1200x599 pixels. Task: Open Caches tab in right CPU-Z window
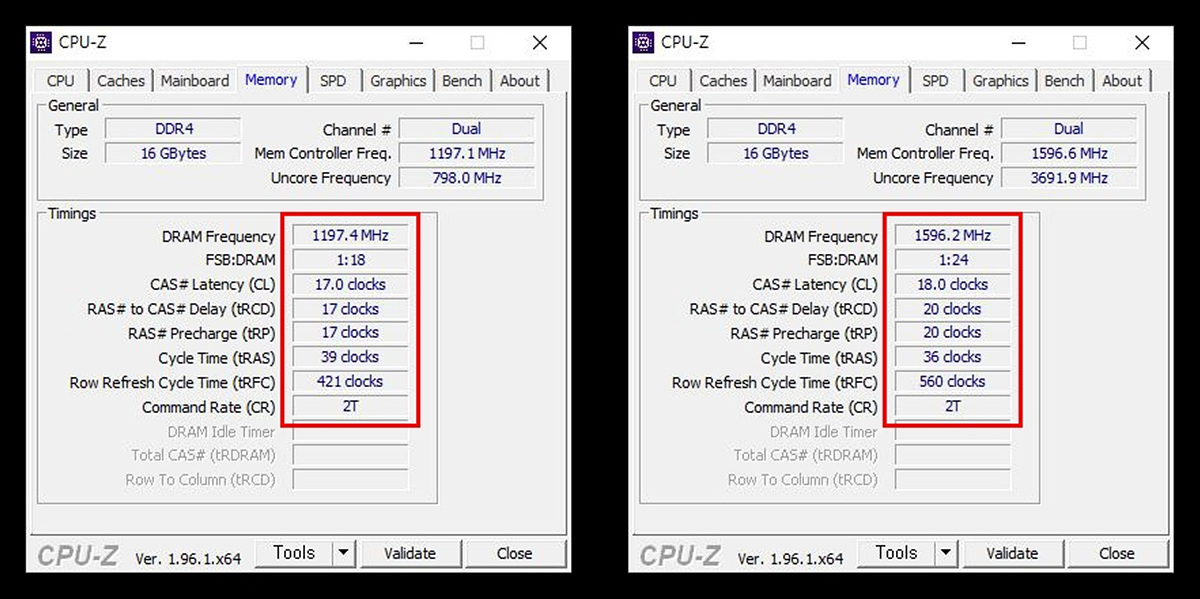coord(723,81)
